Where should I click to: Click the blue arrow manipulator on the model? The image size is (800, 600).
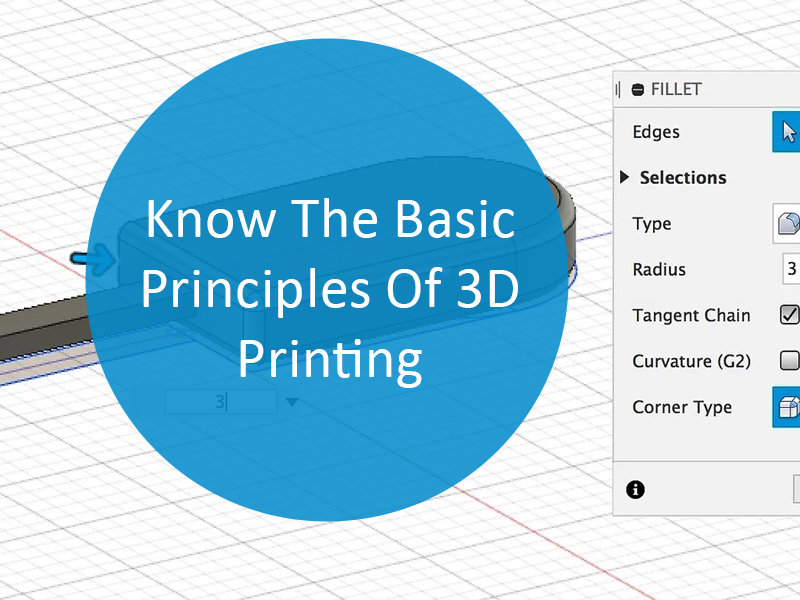tap(86, 258)
